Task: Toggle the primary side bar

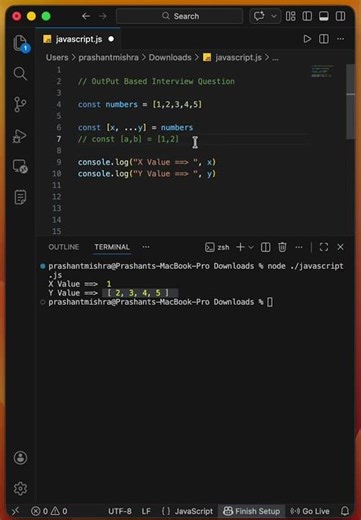Action: tap(307, 16)
